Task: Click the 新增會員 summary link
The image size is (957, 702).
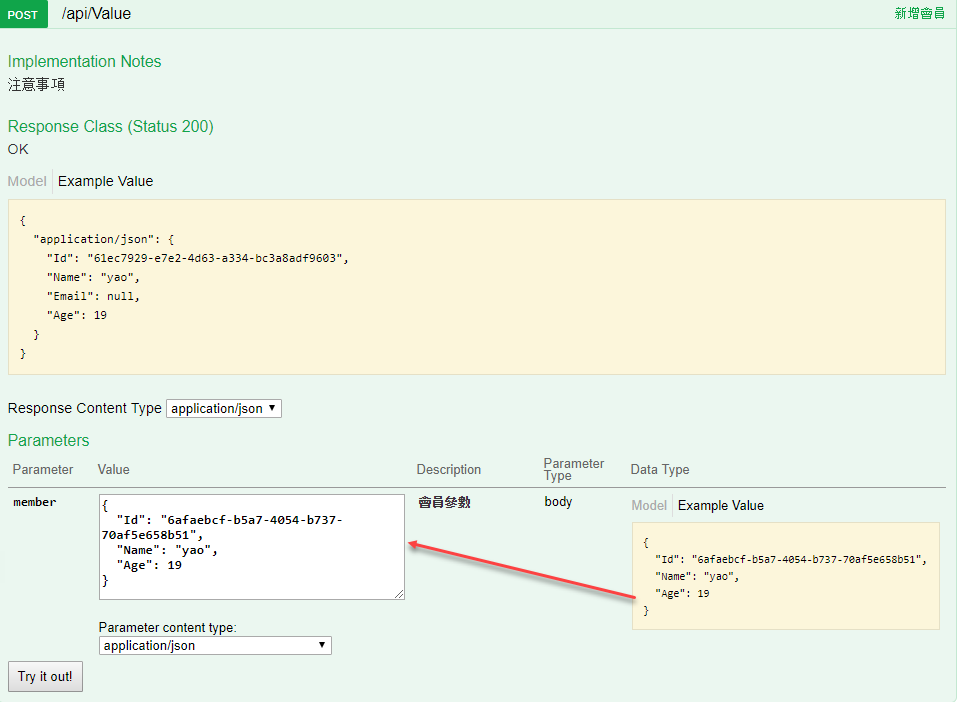Action: tap(919, 14)
